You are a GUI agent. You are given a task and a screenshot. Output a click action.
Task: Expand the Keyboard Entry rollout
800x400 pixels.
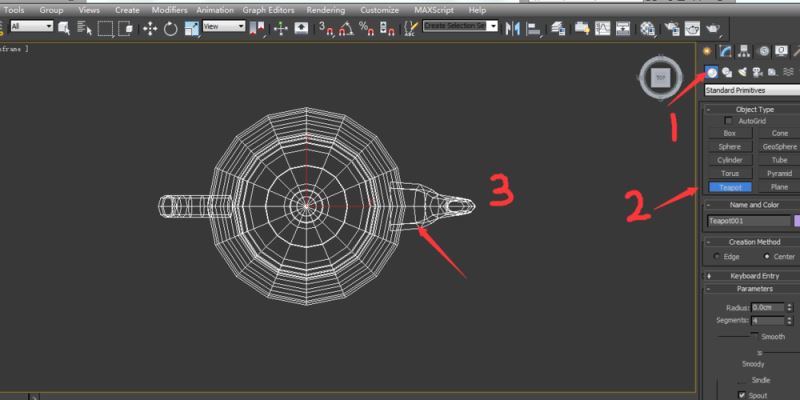pos(755,276)
